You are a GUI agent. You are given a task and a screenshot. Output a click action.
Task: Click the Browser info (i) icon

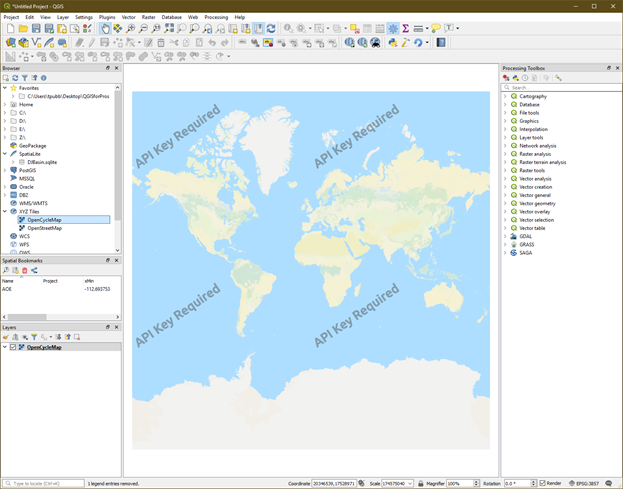pos(44,78)
